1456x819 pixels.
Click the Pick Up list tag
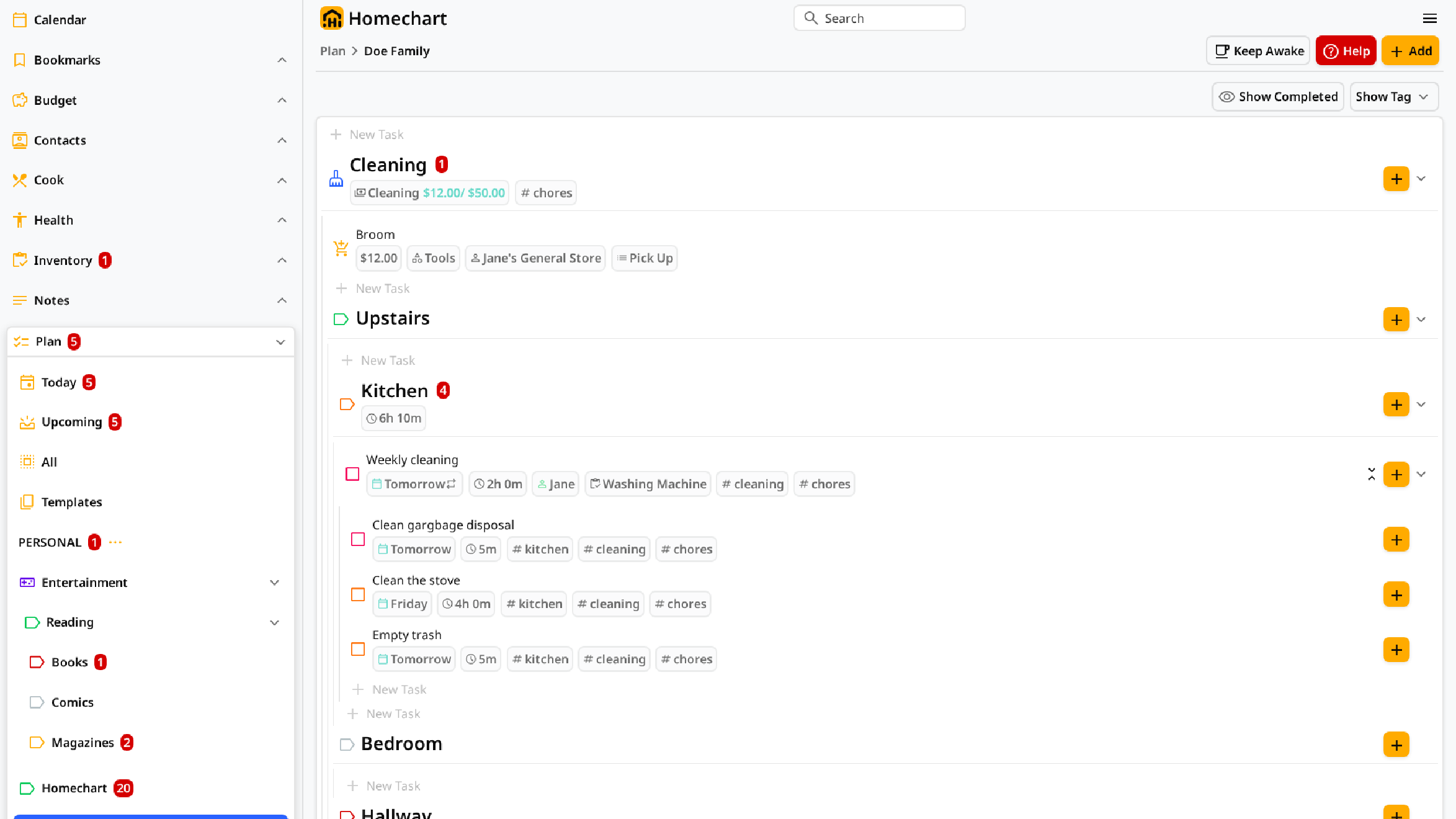[x=645, y=258]
